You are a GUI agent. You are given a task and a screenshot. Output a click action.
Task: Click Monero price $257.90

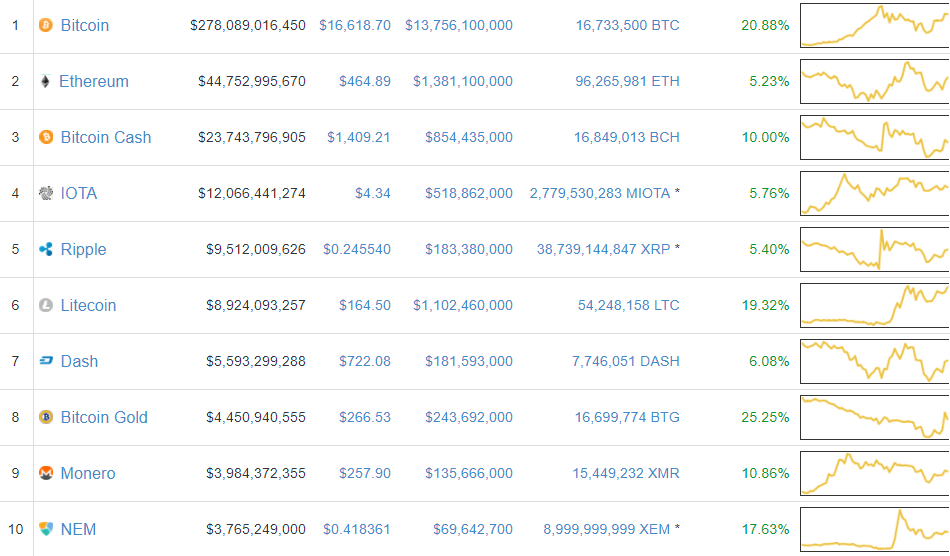tap(365, 474)
